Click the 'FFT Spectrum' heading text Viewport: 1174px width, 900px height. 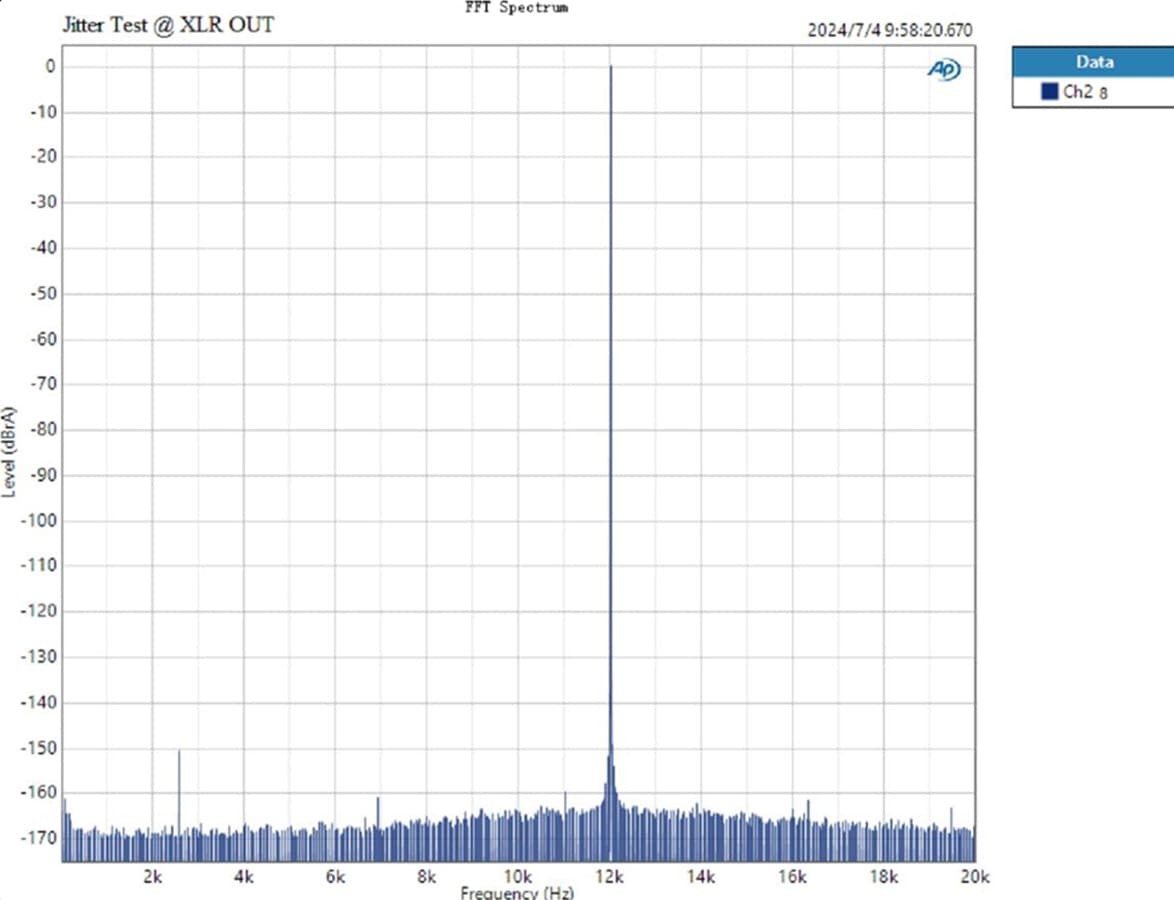tap(517, 7)
